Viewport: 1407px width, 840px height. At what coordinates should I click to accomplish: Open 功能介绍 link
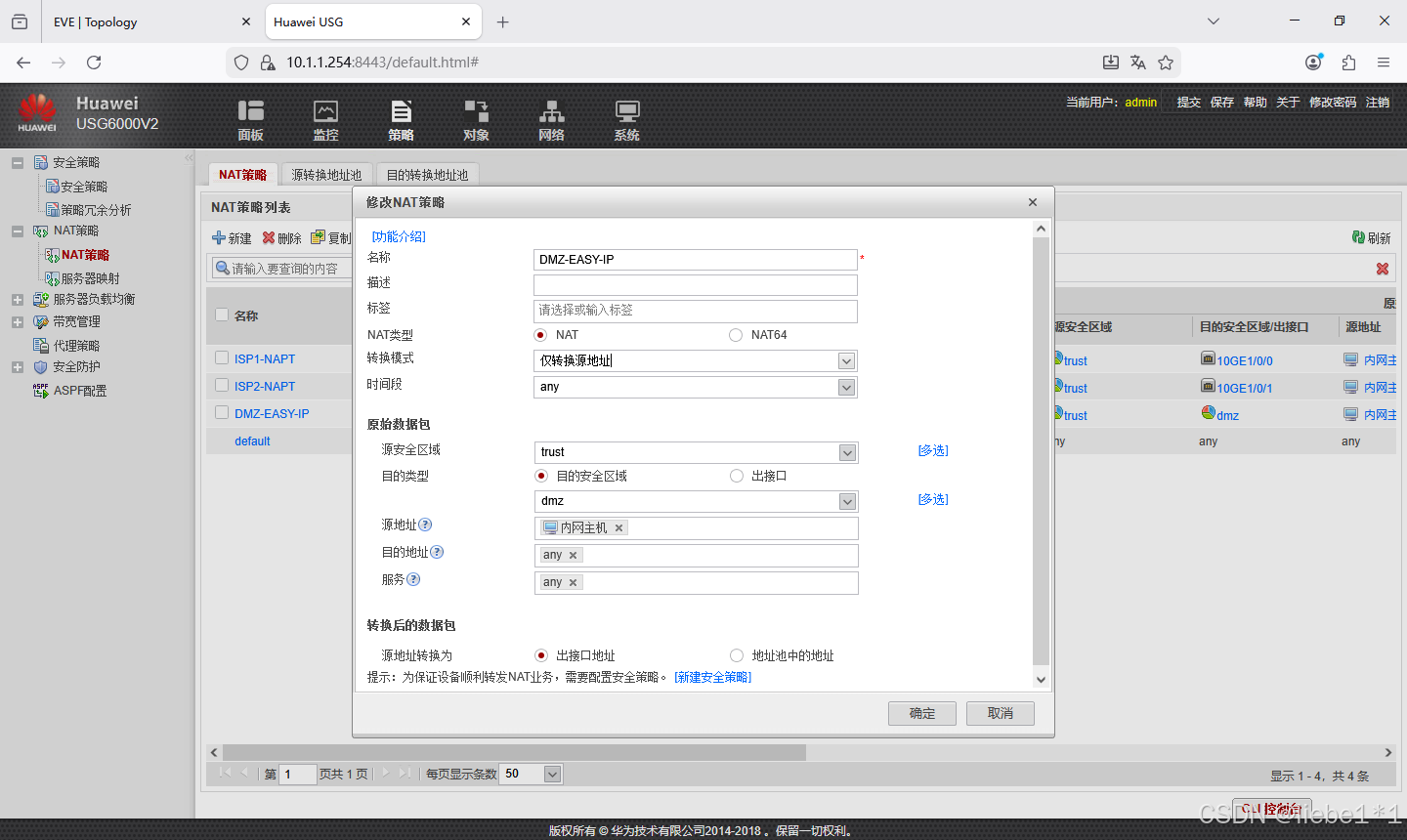pyautogui.click(x=399, y=236)
